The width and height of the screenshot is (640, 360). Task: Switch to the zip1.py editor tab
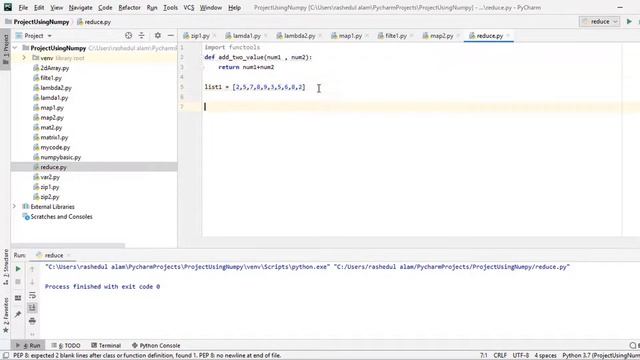(x=200, y=36)
